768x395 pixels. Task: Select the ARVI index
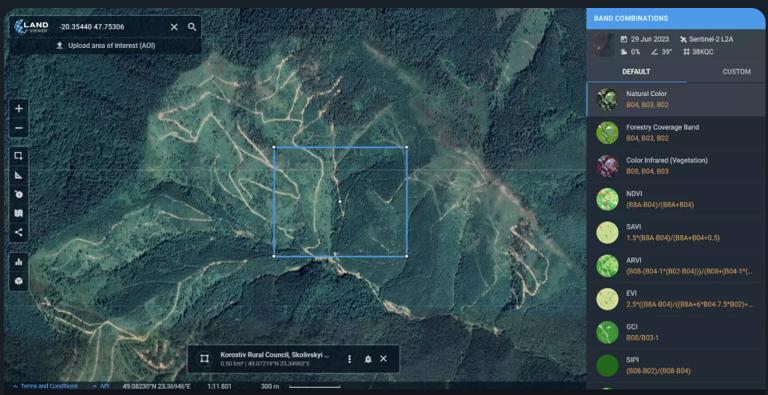tap(676, 266)
